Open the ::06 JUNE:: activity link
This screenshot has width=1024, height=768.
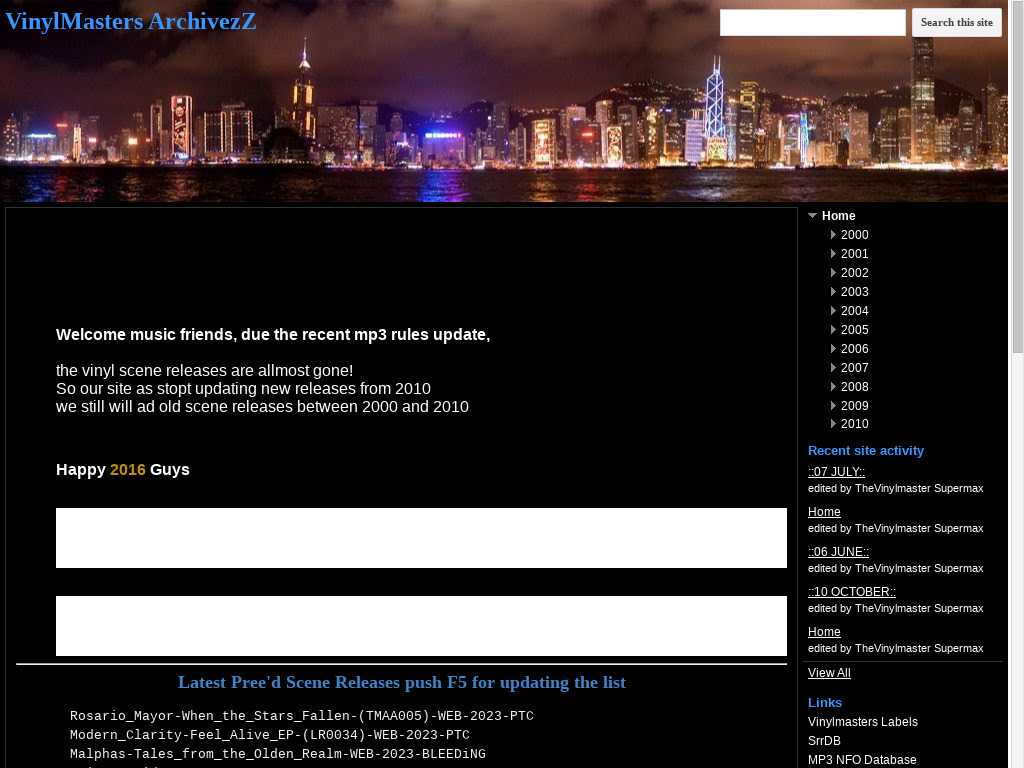pyautogui.click(x=838, y=552)
